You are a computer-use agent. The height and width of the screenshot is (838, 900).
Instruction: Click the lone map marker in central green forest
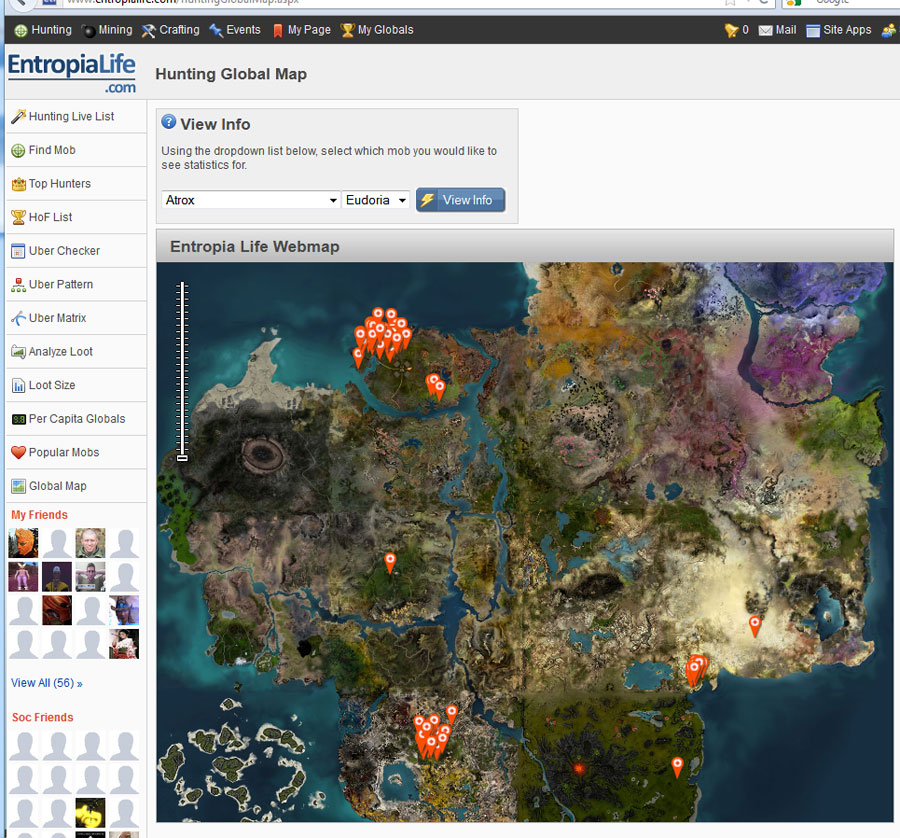tap(390, 563)
